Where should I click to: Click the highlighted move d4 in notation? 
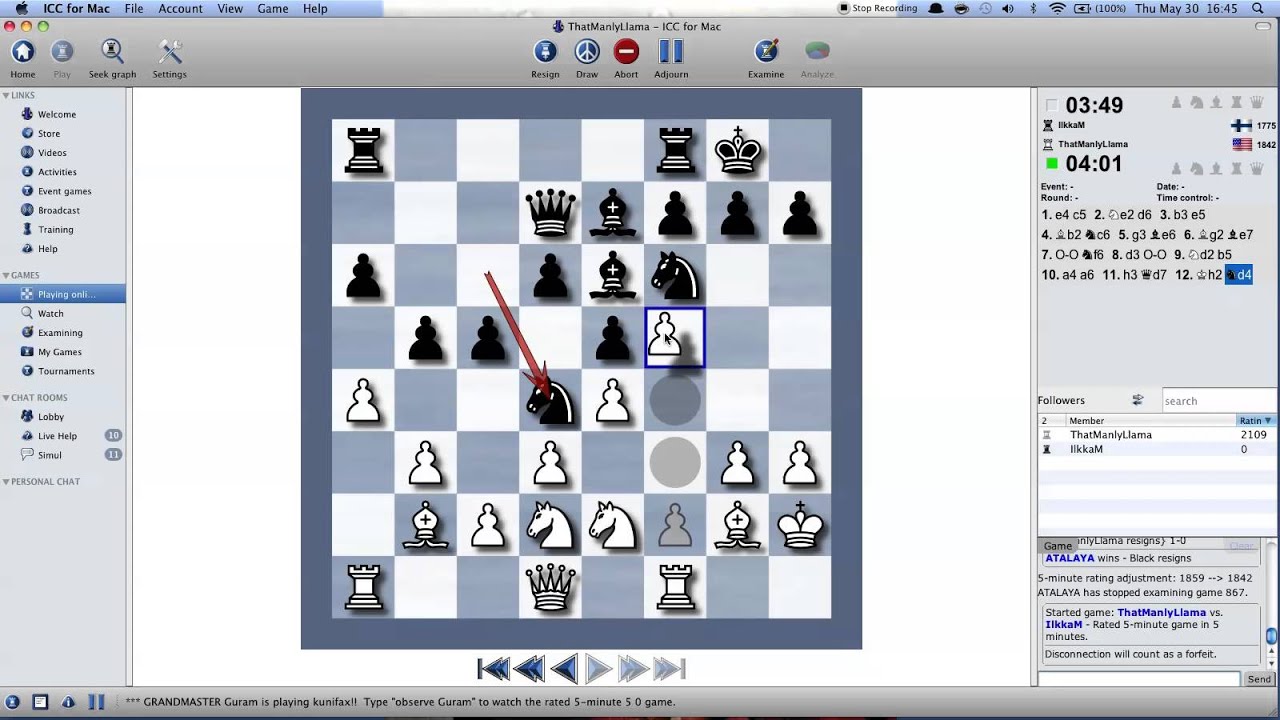click(x=1238, y=275)
